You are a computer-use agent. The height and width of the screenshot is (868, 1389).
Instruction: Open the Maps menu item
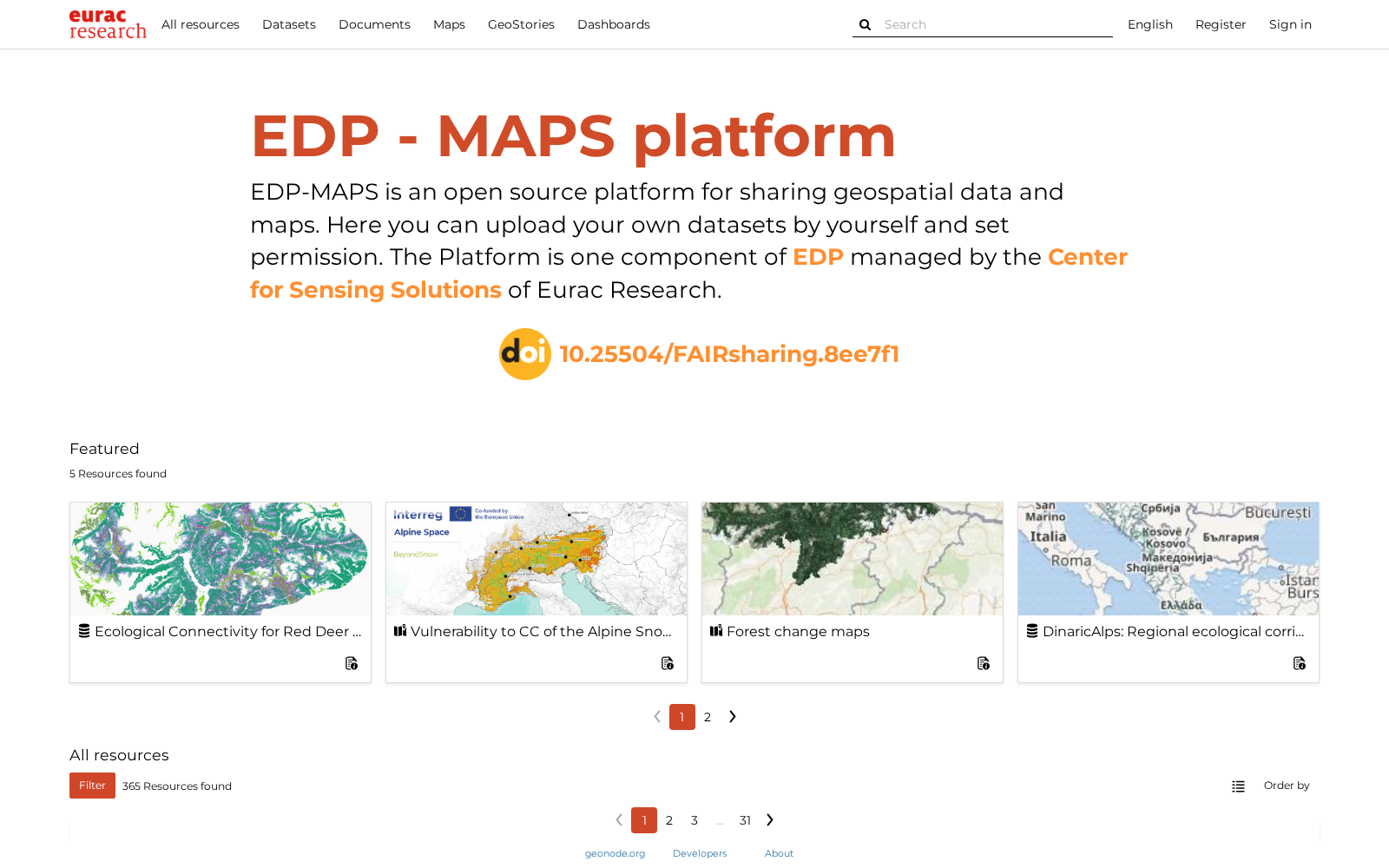coord(449,24)
